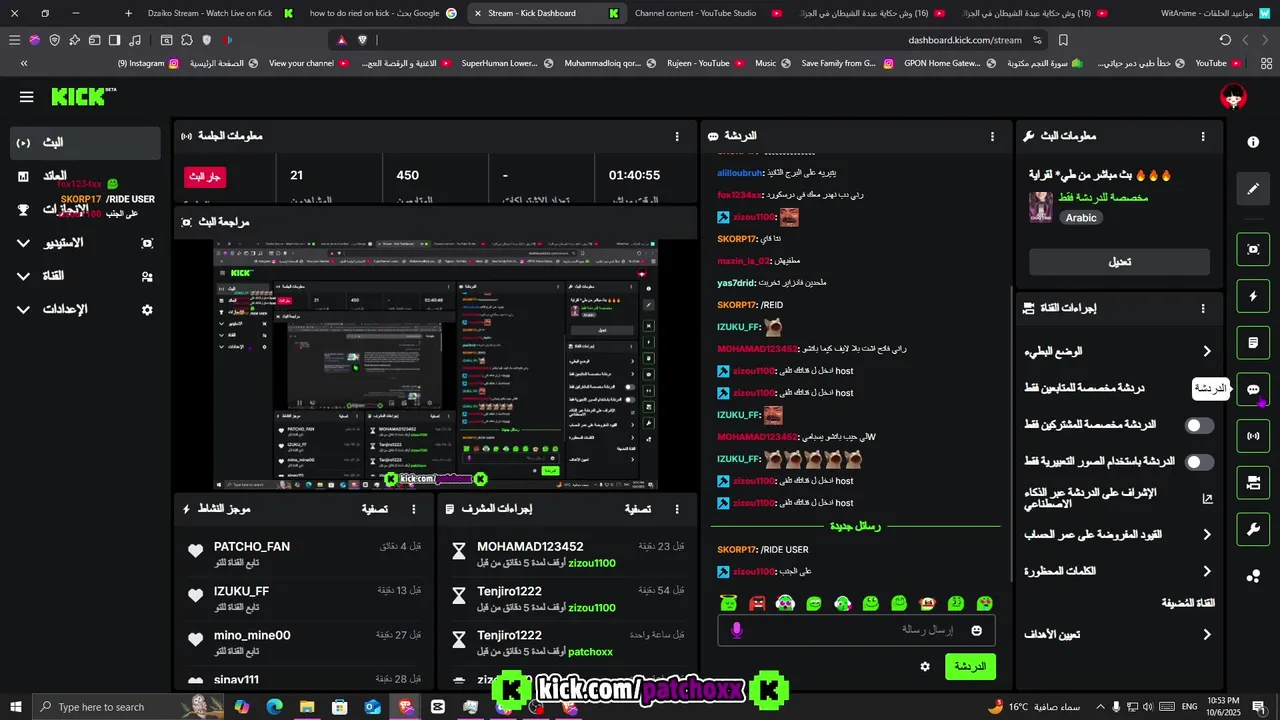Enable emotes-only chat toggle

pos(1199,462)
